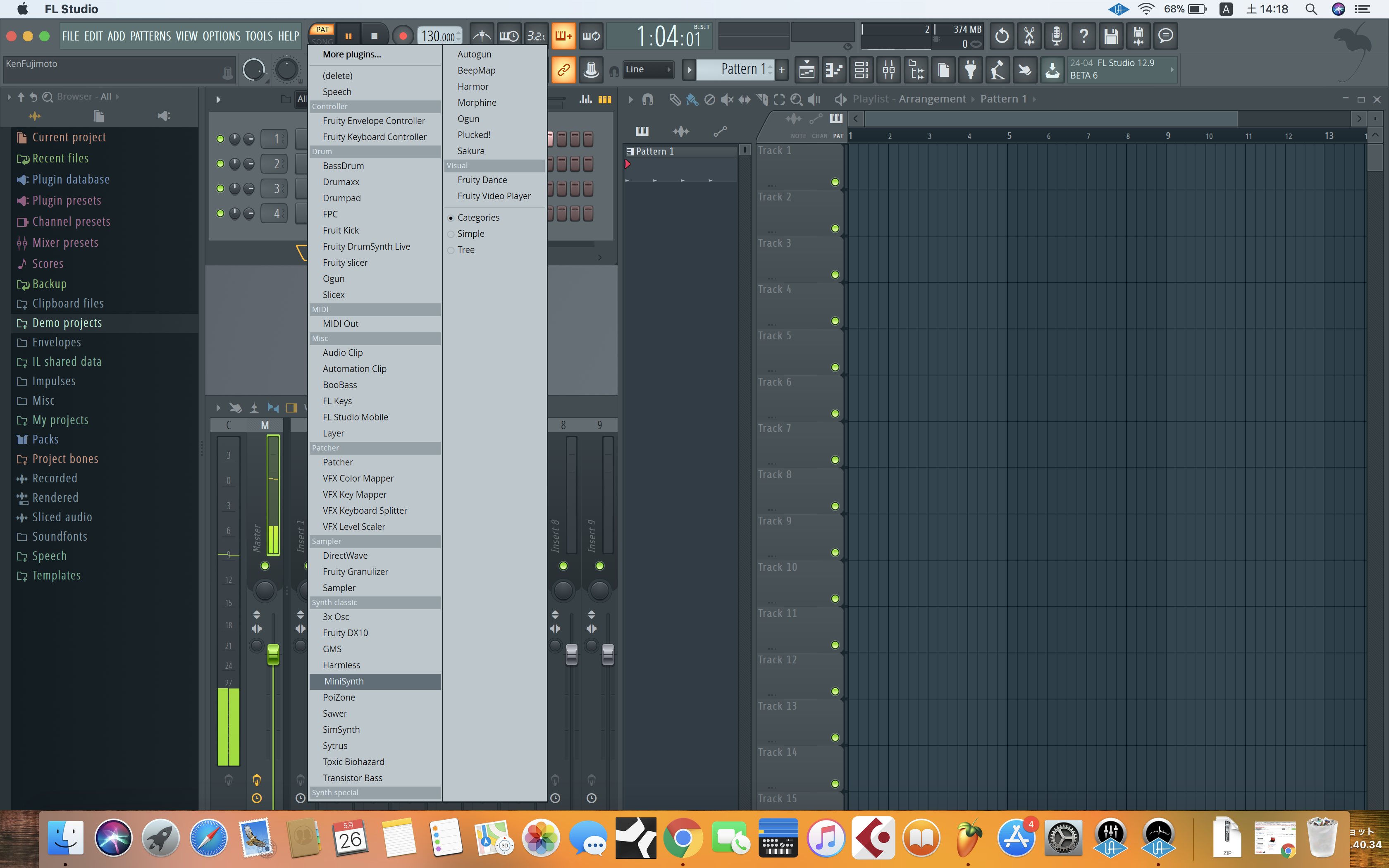Click the download content library icon
The height and width of the screenshot is (868, 1389).
point(1052,70)
